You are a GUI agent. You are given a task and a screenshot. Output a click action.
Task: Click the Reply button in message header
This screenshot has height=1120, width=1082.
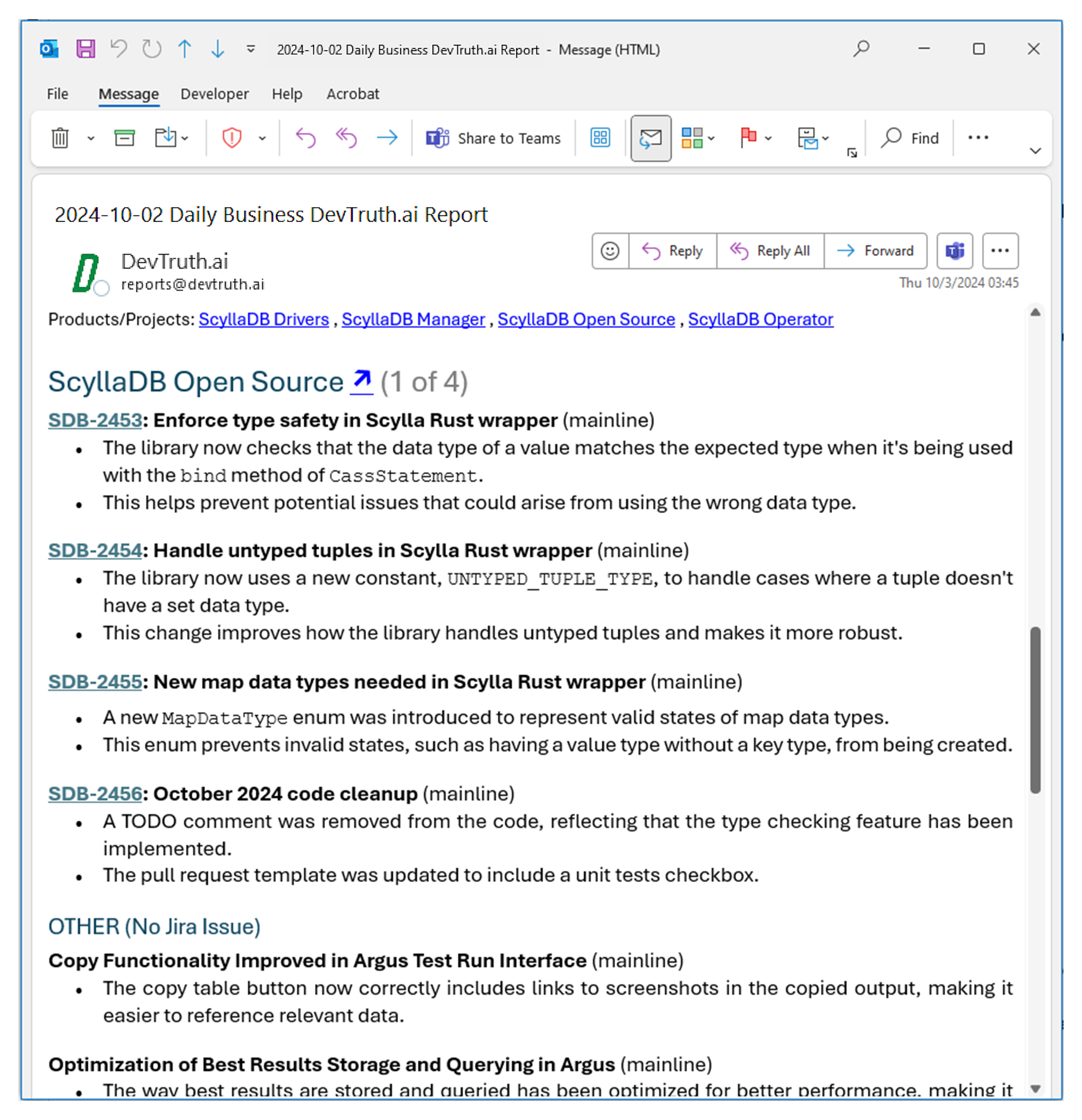tap(672, 251)
